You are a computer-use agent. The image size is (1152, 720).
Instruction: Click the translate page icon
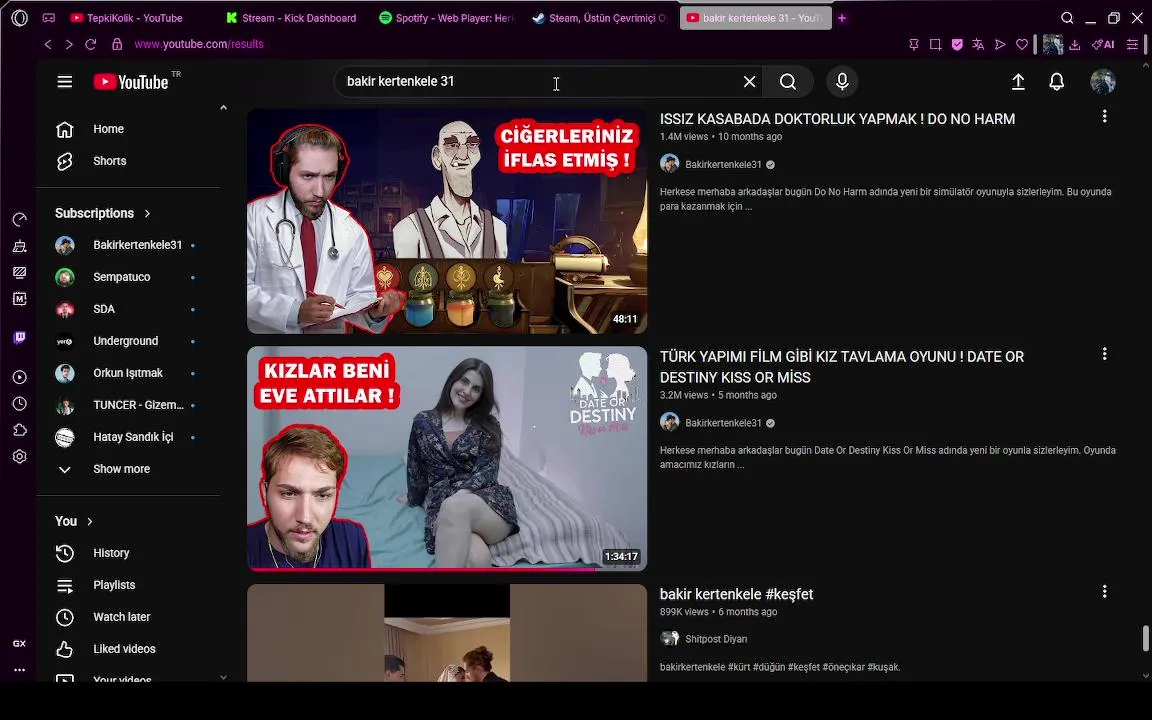(x=978, y=45)
